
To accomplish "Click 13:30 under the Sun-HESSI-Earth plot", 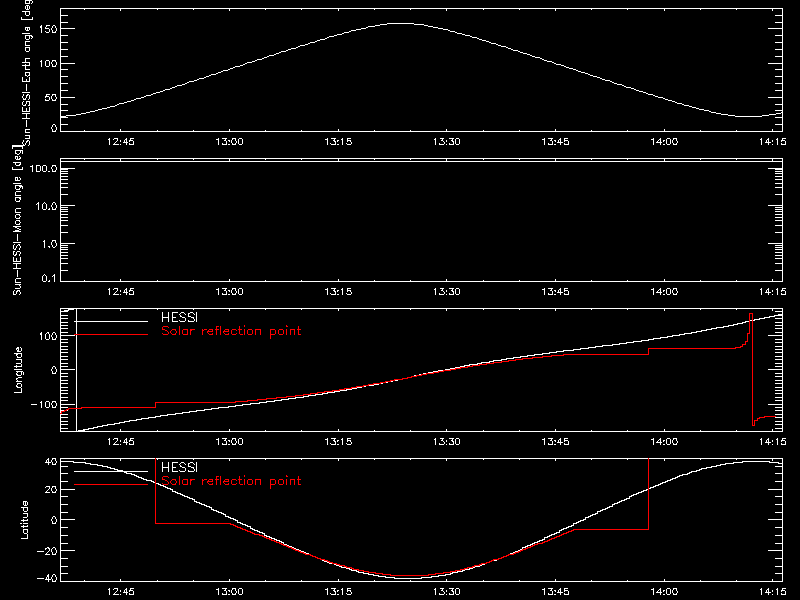I will [x=446, y=142].
